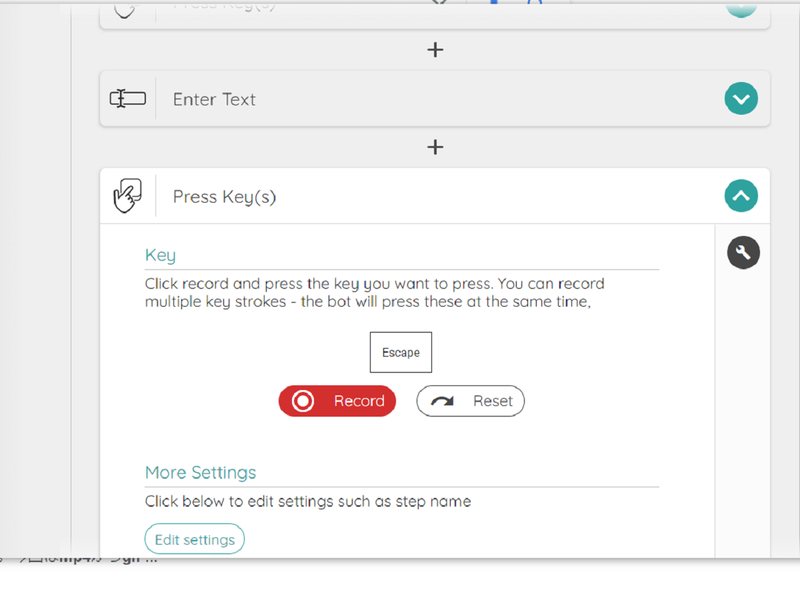Click the Key section heading
This screenshot has height=600, width=800.
tap(160, 255)
